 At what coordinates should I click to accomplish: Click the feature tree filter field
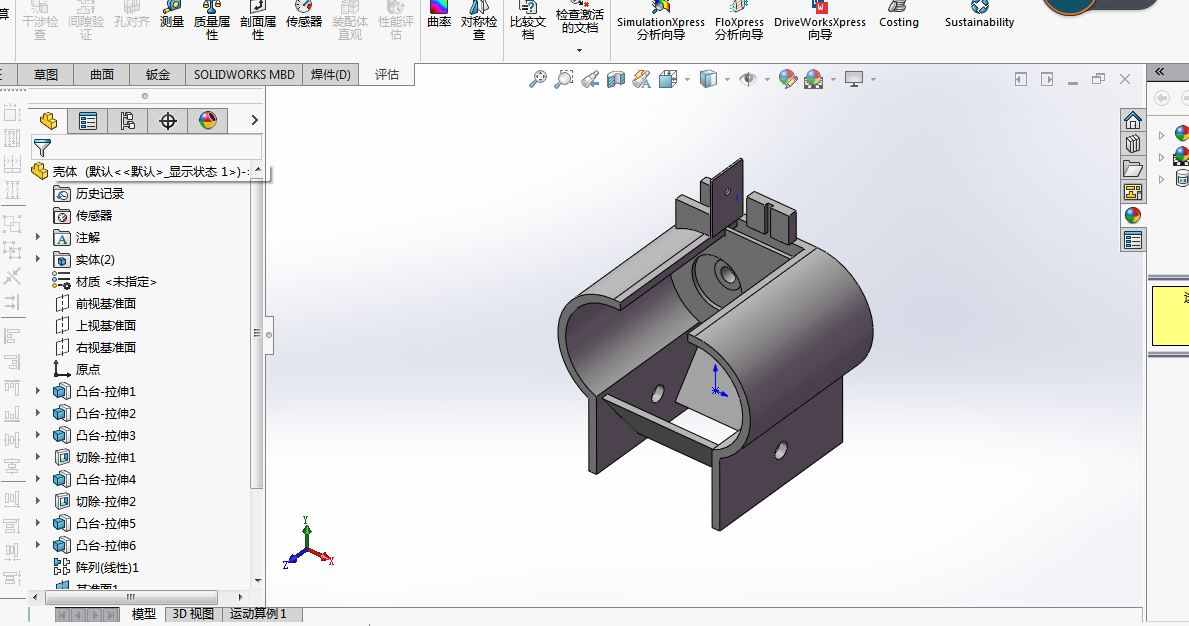tap(146, 148)
